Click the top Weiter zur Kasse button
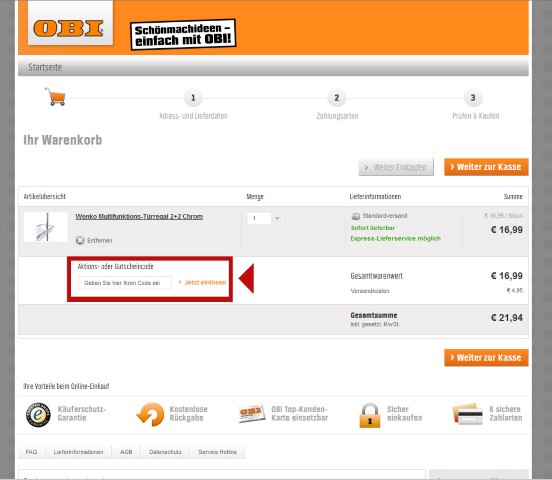 pos(486,167)
